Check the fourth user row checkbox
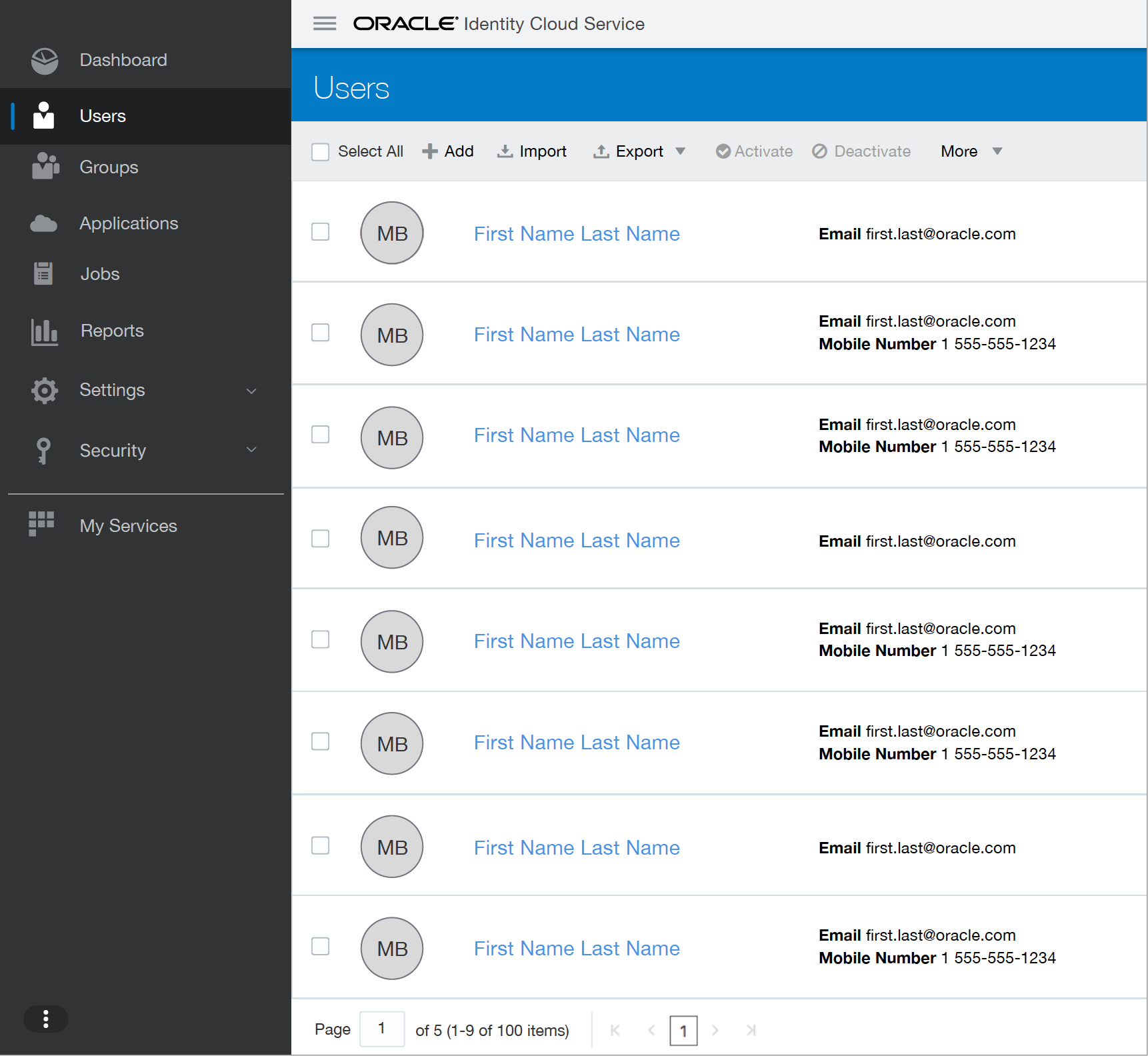 tap(321, 538)
